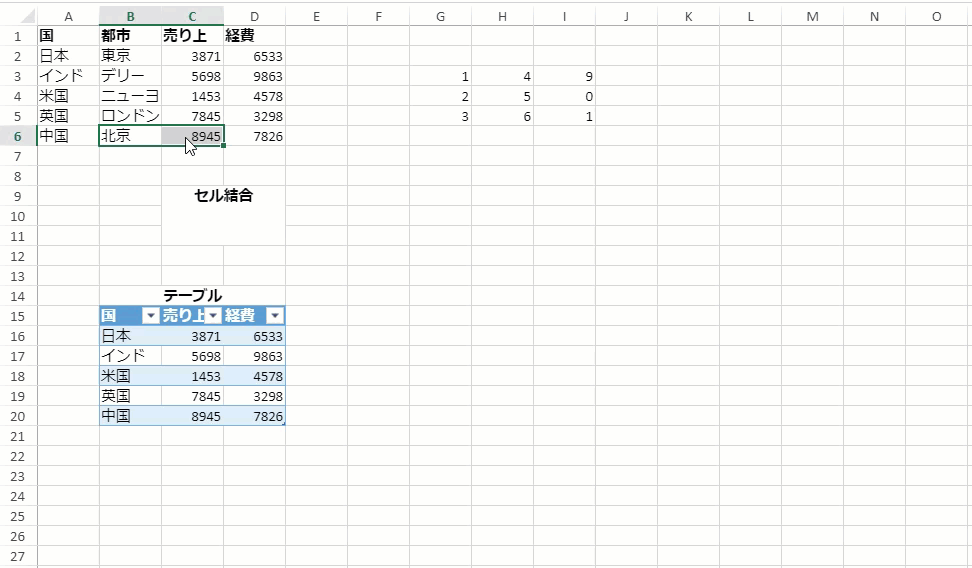The height and width of the screenshot is (568, 972).
Task: Select the column B header
Action: coord(130,16)
